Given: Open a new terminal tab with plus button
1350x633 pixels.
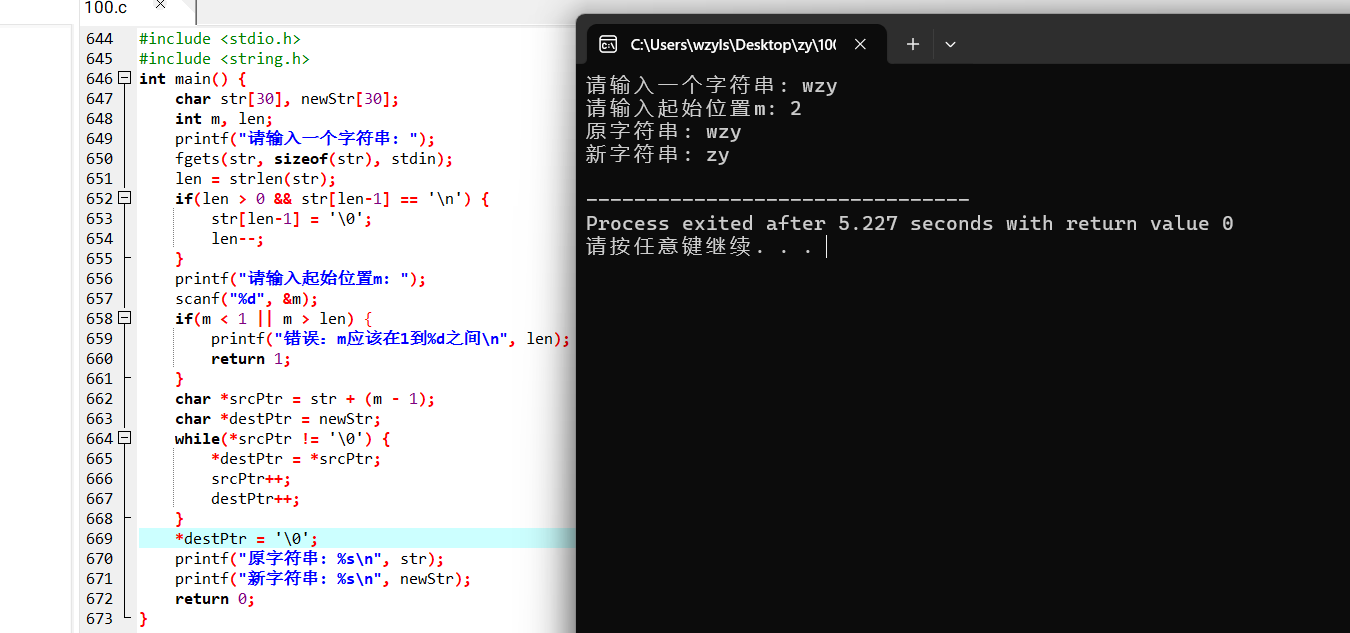Looking at the screenshot, I should [912, 44].
